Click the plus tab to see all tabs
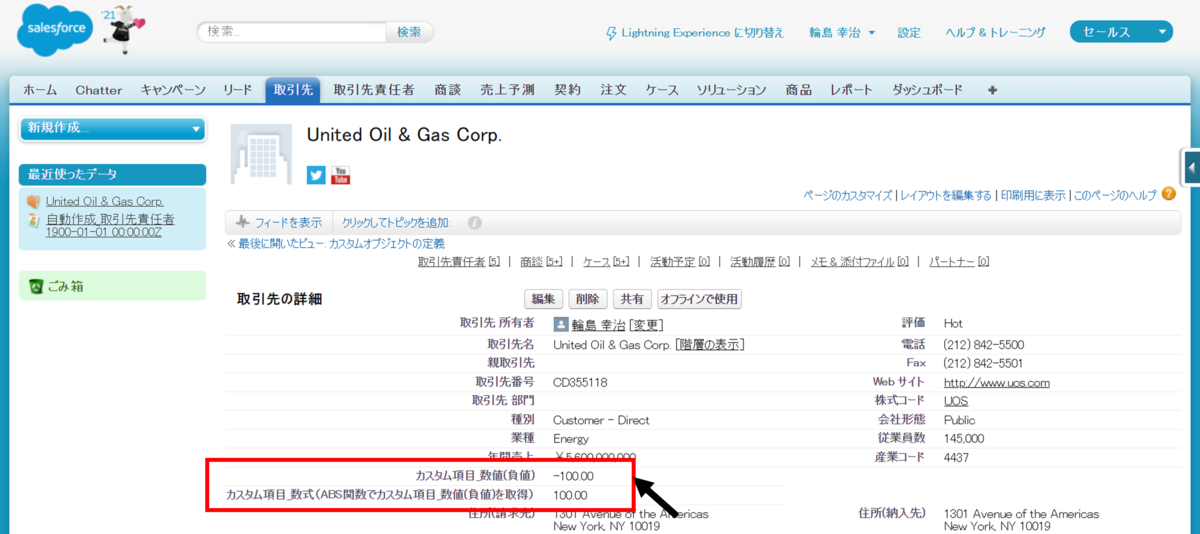This screenshot has height=534, width=1200. (992, 90)
